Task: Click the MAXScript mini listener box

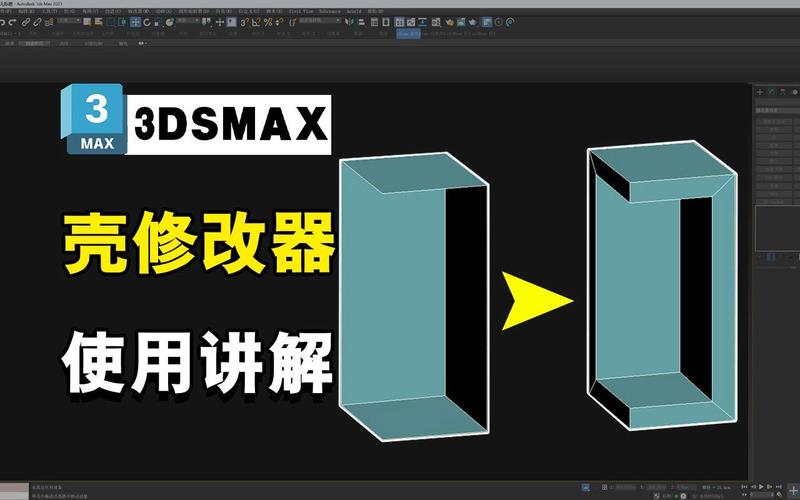Action: pyautogui.click(x=15, y=491)
